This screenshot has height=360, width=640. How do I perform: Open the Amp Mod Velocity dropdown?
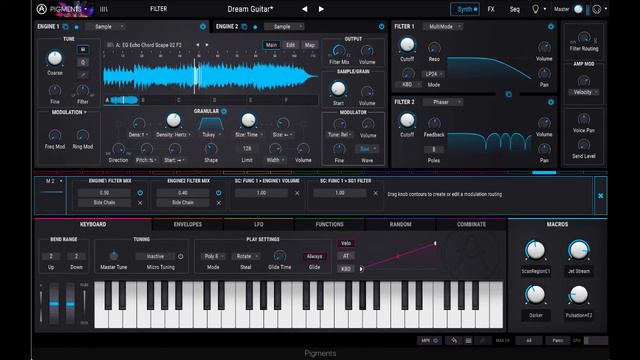click(584, 92)
